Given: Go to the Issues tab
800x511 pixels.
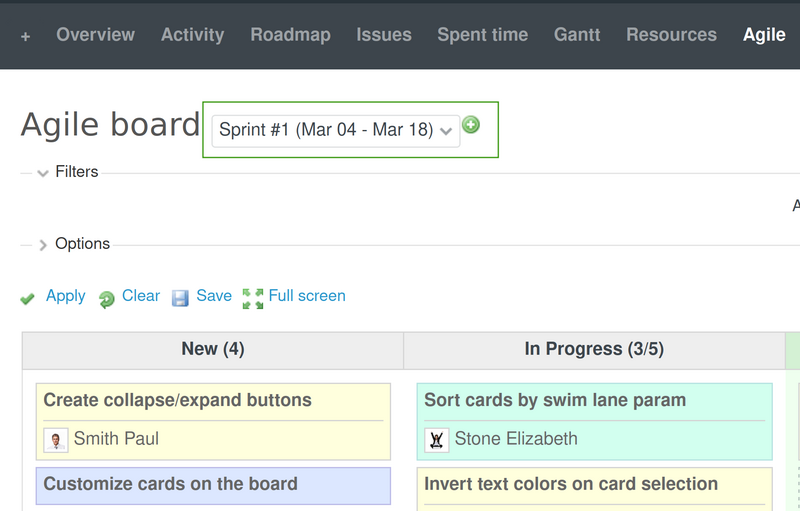Looking at the screenshot, I should (384, 34).
